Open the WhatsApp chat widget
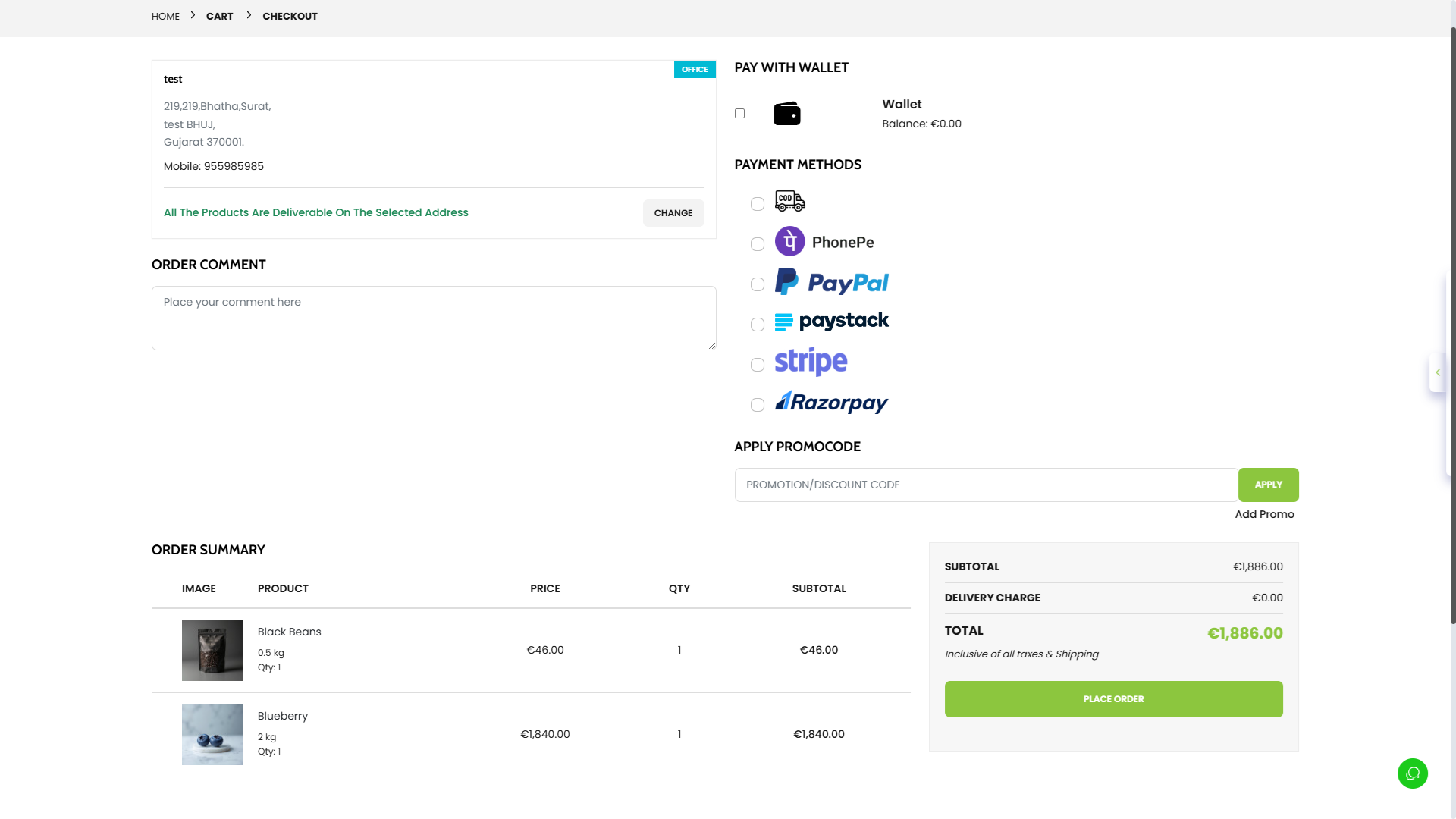 [x=1412, y=773]
